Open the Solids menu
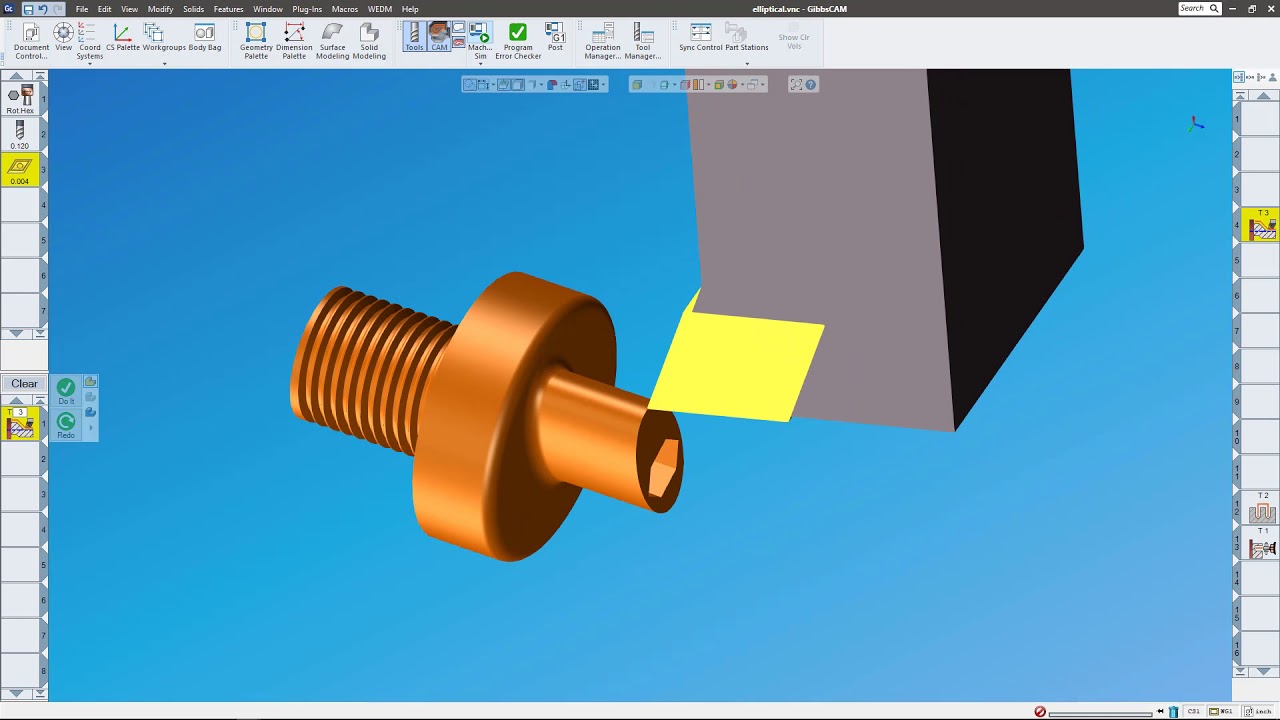The width and height of the screenshot is (1280, 720). pyautogui.click(x=193, y=9)
